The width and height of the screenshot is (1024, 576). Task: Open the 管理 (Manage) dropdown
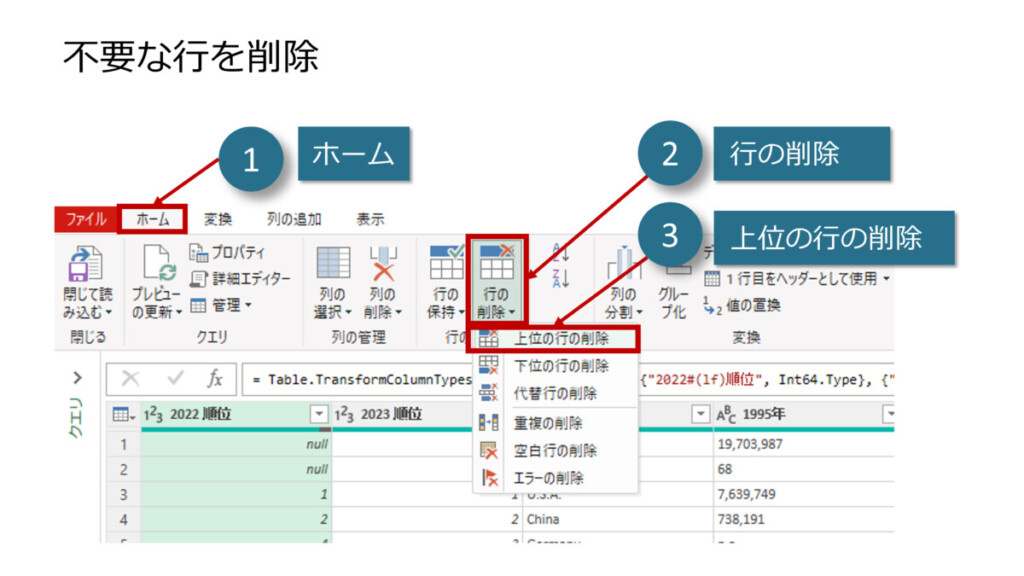click(222, 305)
